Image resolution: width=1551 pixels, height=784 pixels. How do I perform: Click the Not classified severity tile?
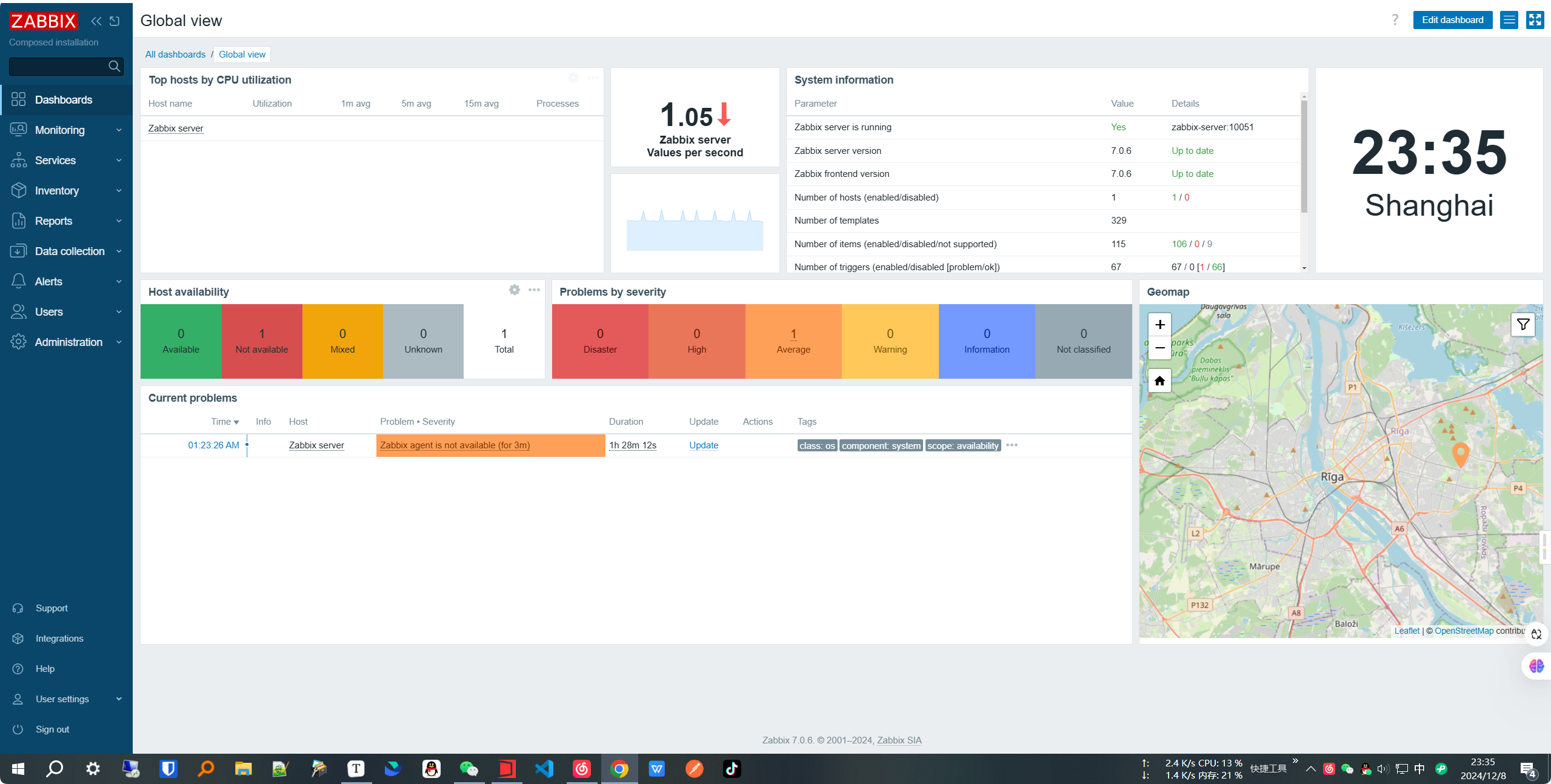point(1084,342)
